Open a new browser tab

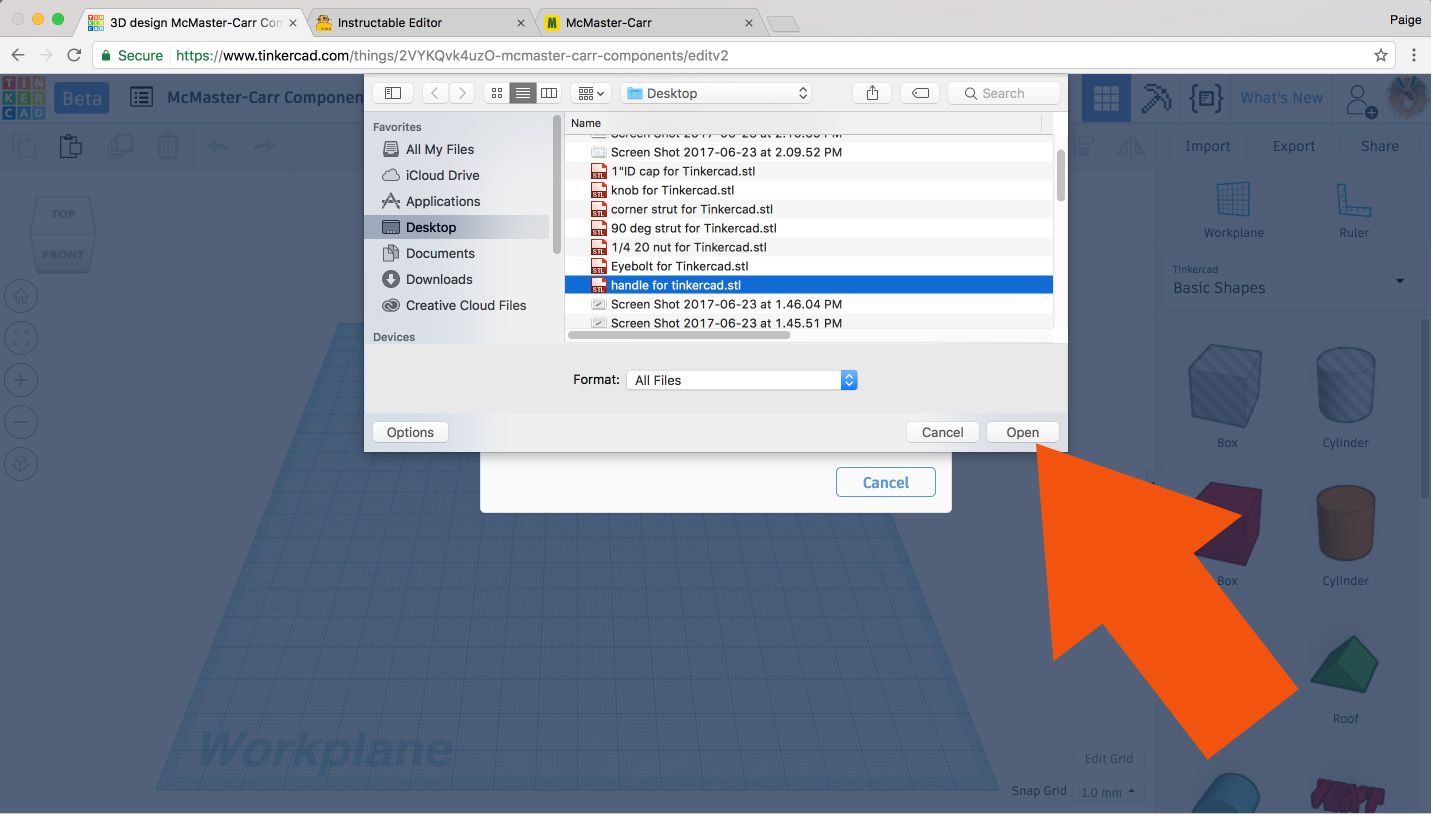tap(782, 24)
